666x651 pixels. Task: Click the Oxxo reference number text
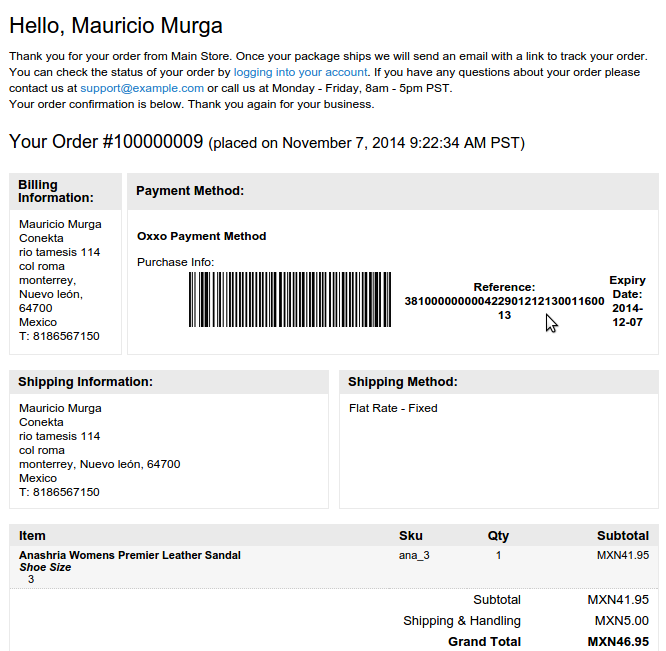click(504, 308)
